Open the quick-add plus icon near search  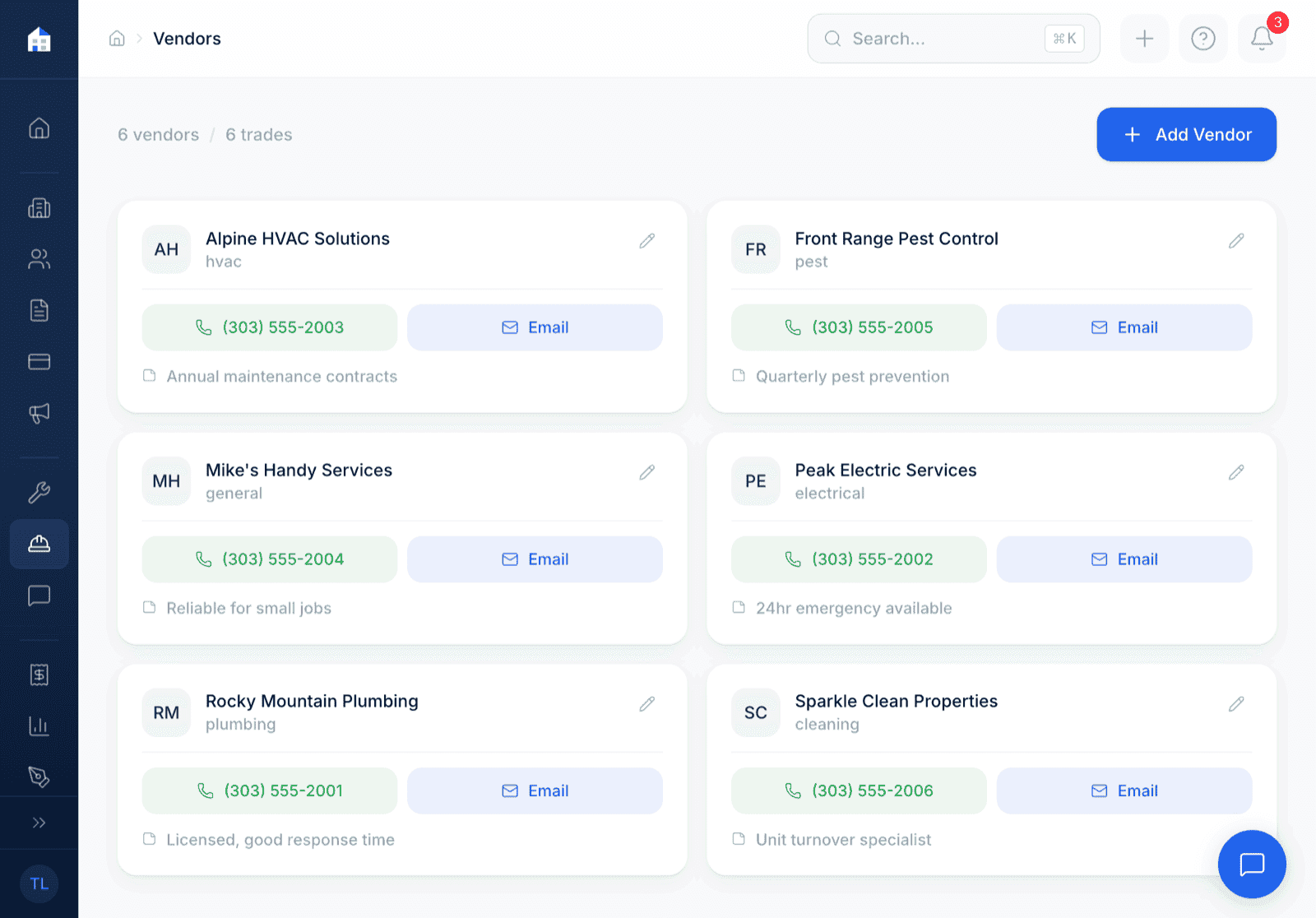pyautogui.click(x=1143, y=39)
